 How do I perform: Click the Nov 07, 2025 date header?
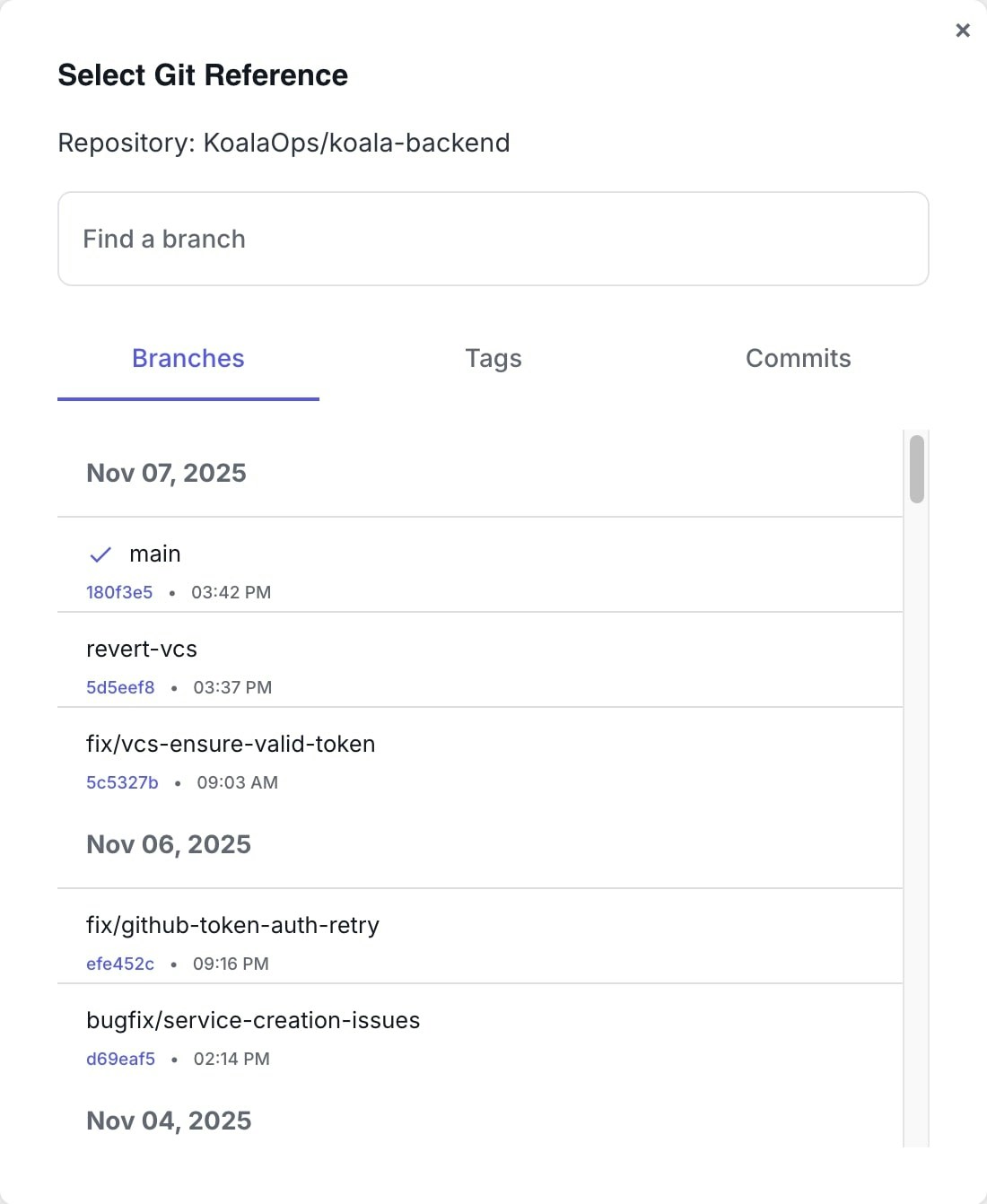pos(166,473)
